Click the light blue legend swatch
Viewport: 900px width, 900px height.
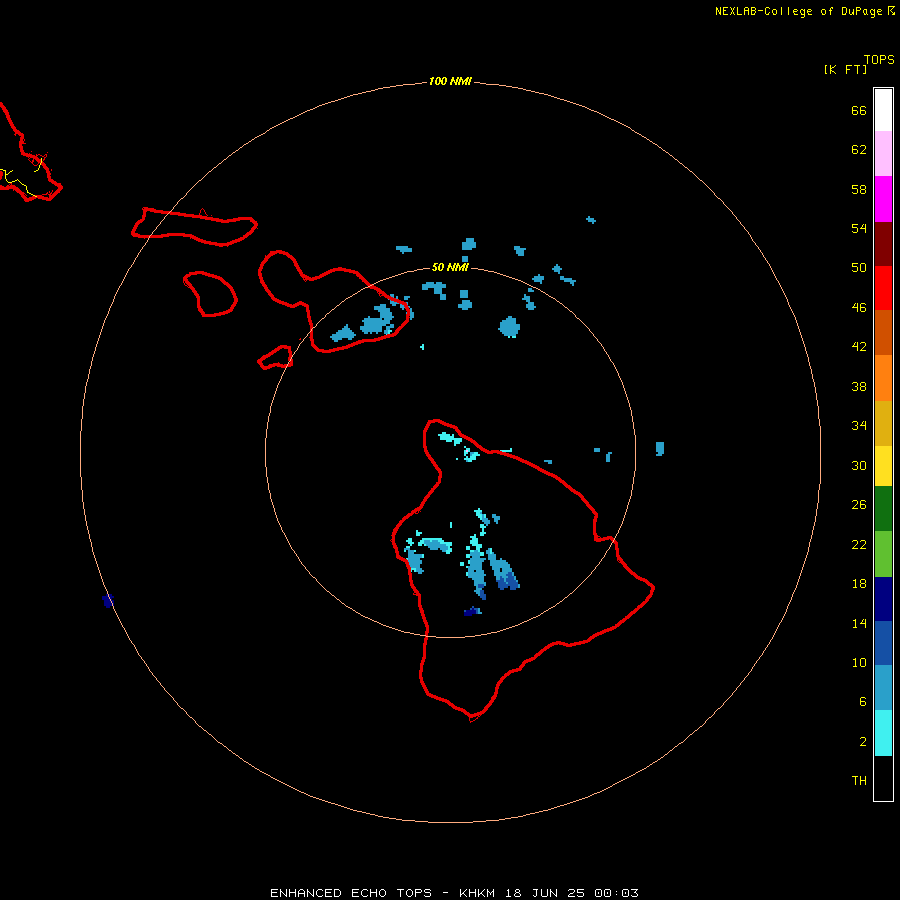883,688
